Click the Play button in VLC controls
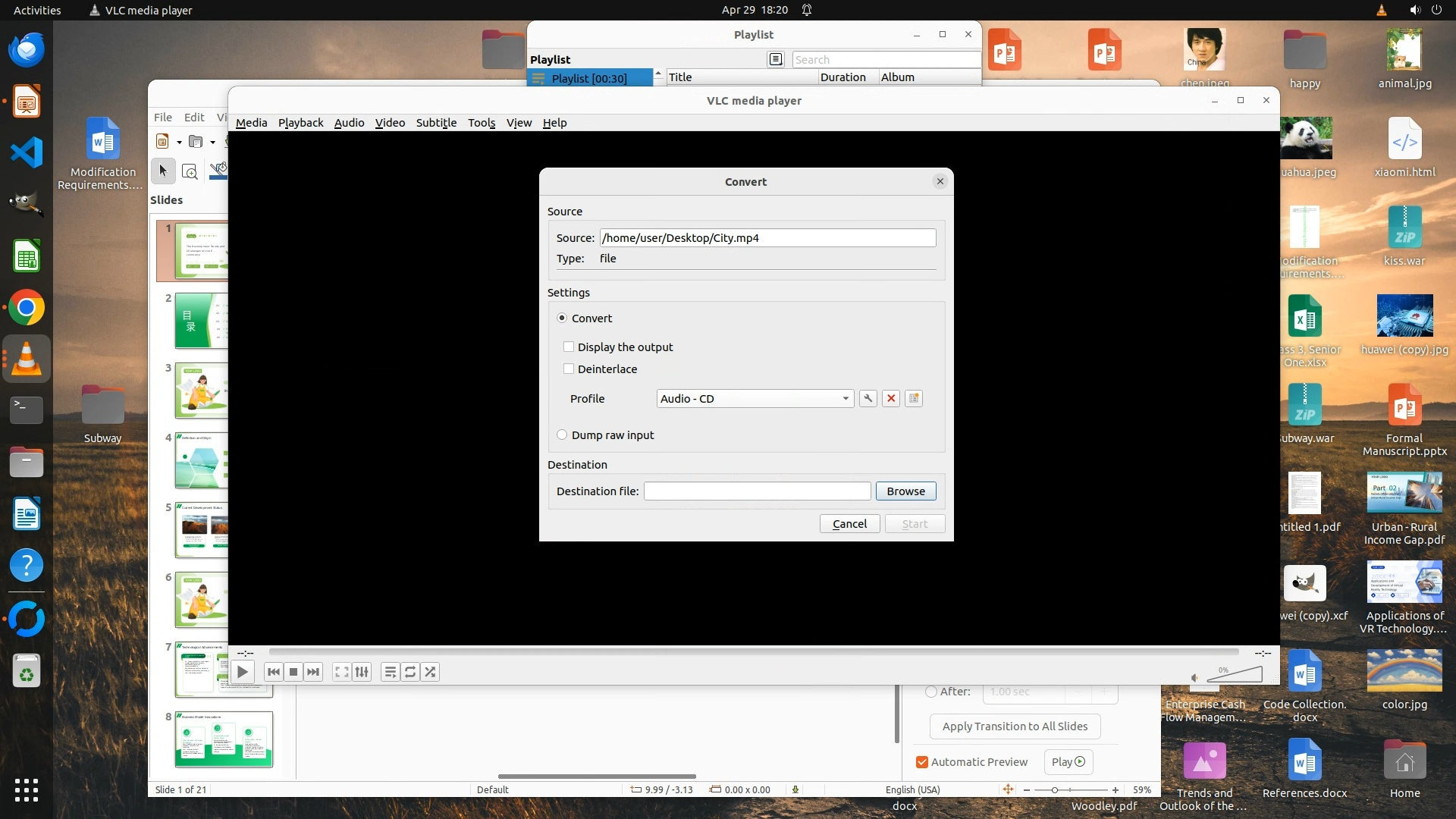The image size is (1456, 819). 242,672
